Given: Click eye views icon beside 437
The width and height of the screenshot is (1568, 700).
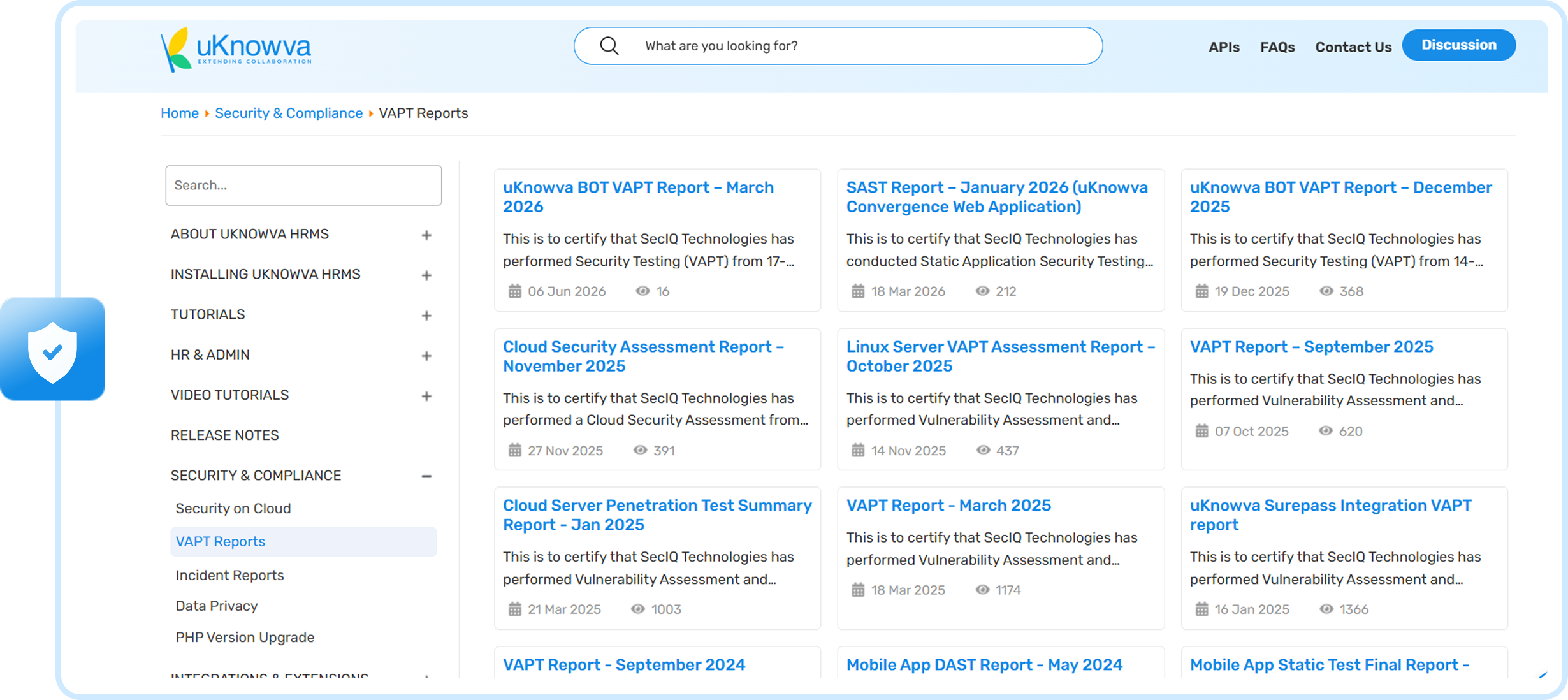Looking at the screenshot, I should [x=983, y=451].
